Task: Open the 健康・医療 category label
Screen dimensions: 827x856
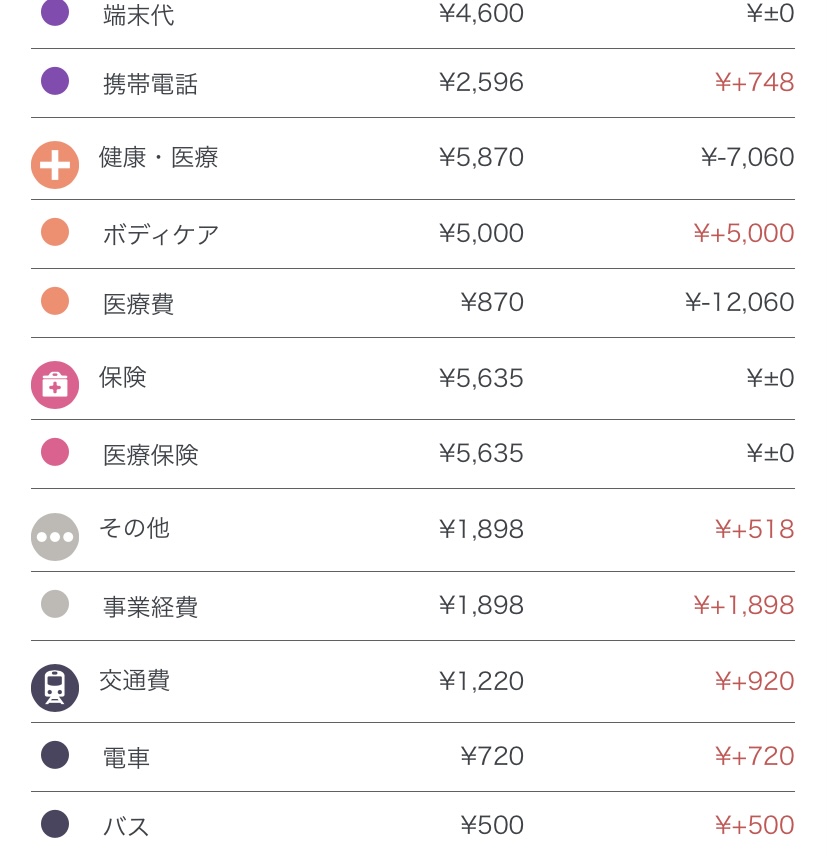Action: [x=158, y=158]
